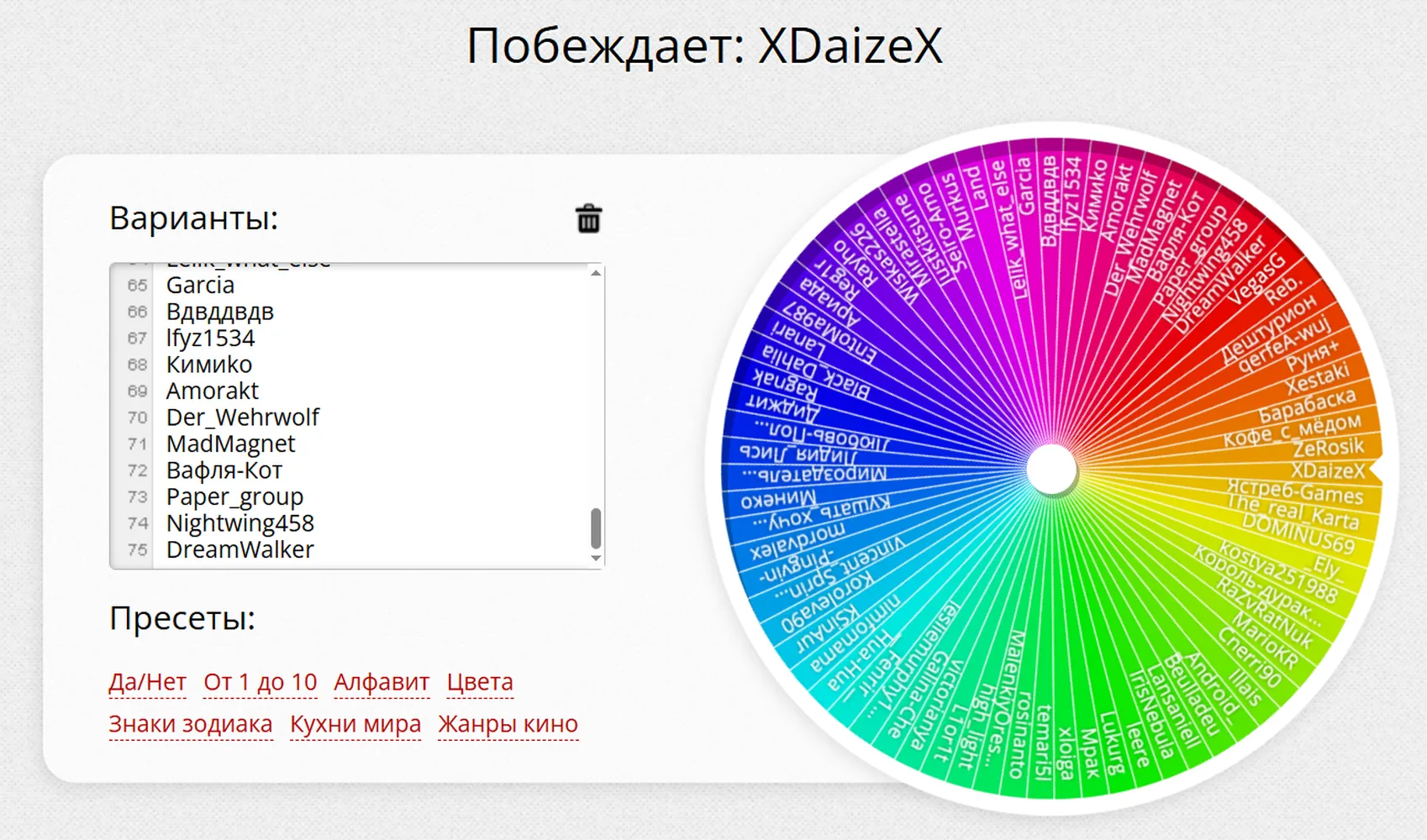Screen dimensions: 1427x840
Task: Click the list scrollbar up arrow
Action: pos(596,273)
